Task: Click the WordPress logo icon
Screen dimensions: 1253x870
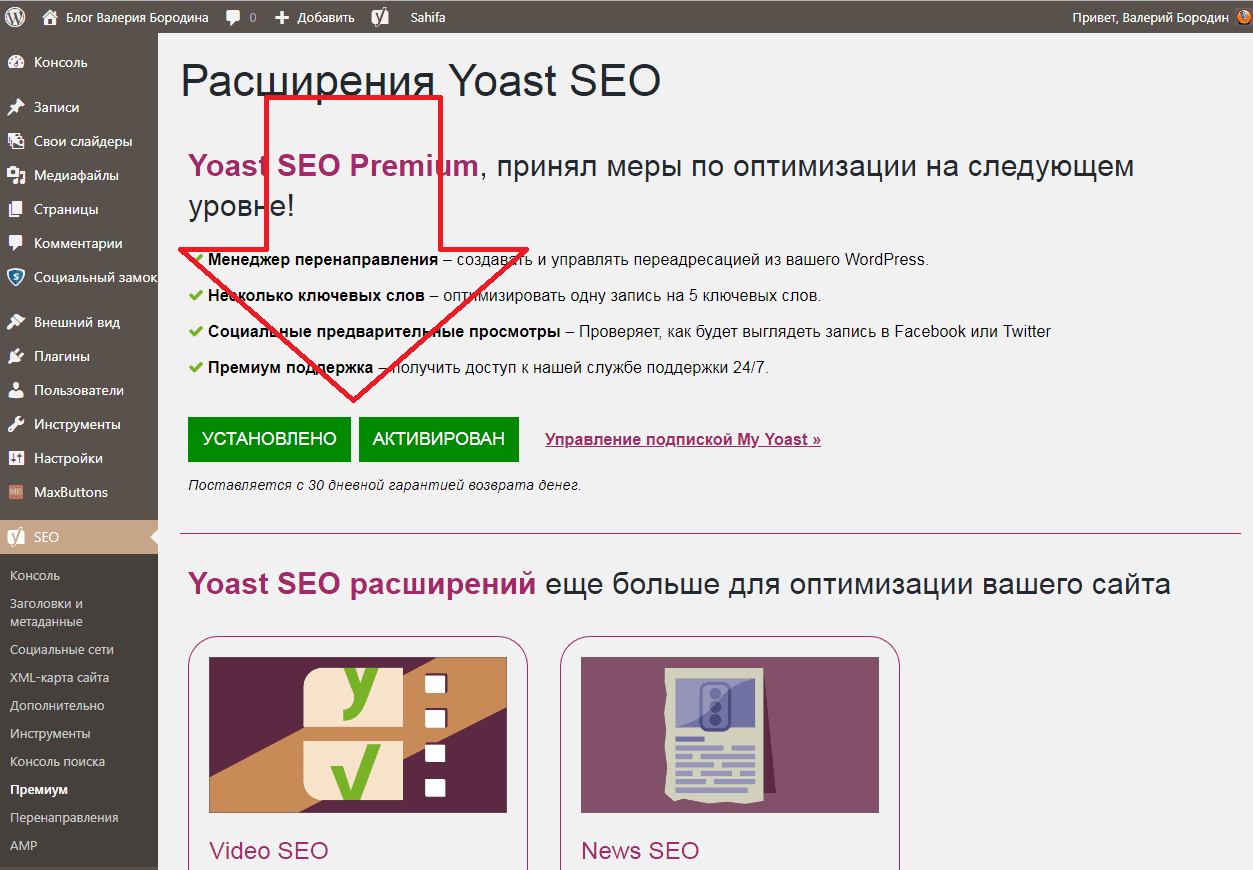Action: pos(16,17)
